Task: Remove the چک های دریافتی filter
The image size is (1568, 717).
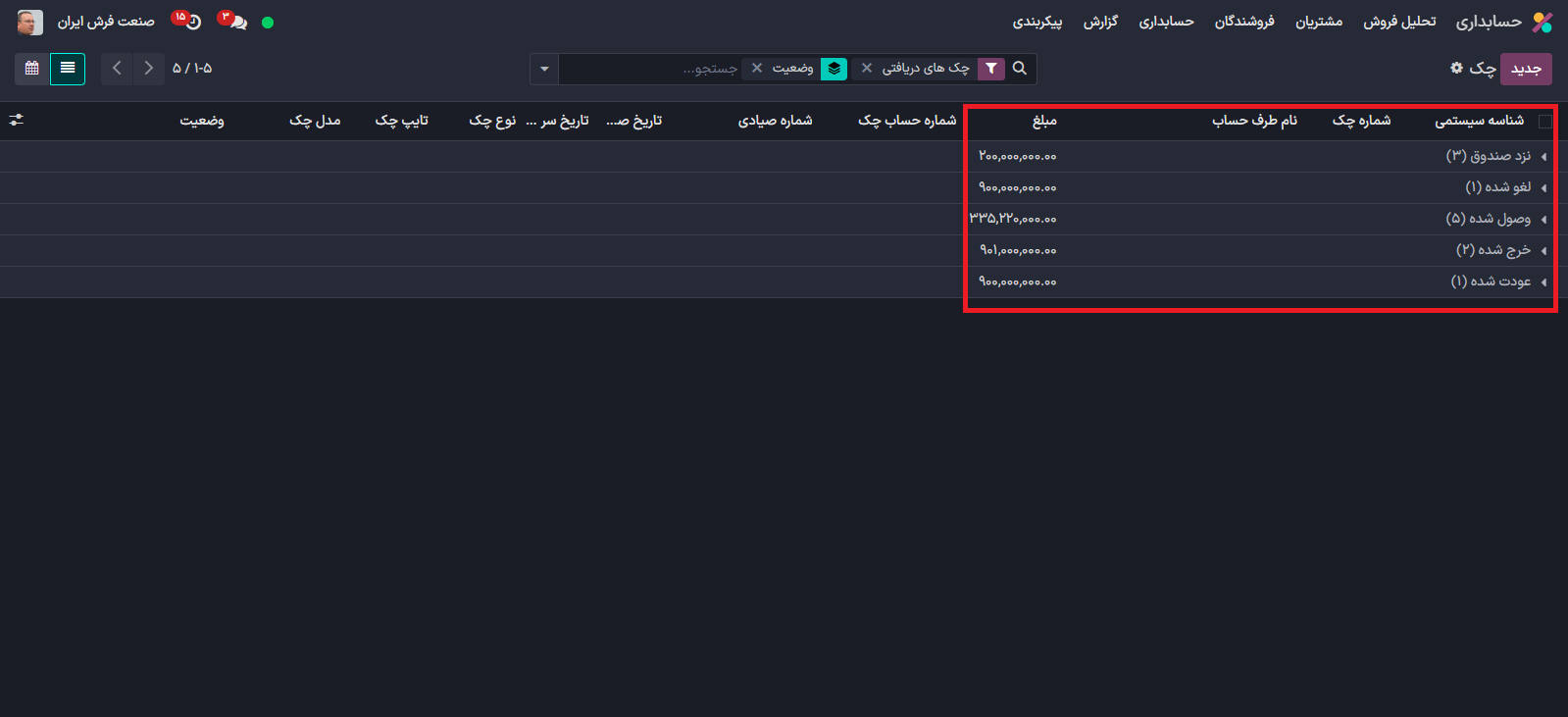Action: click(867, 69)
